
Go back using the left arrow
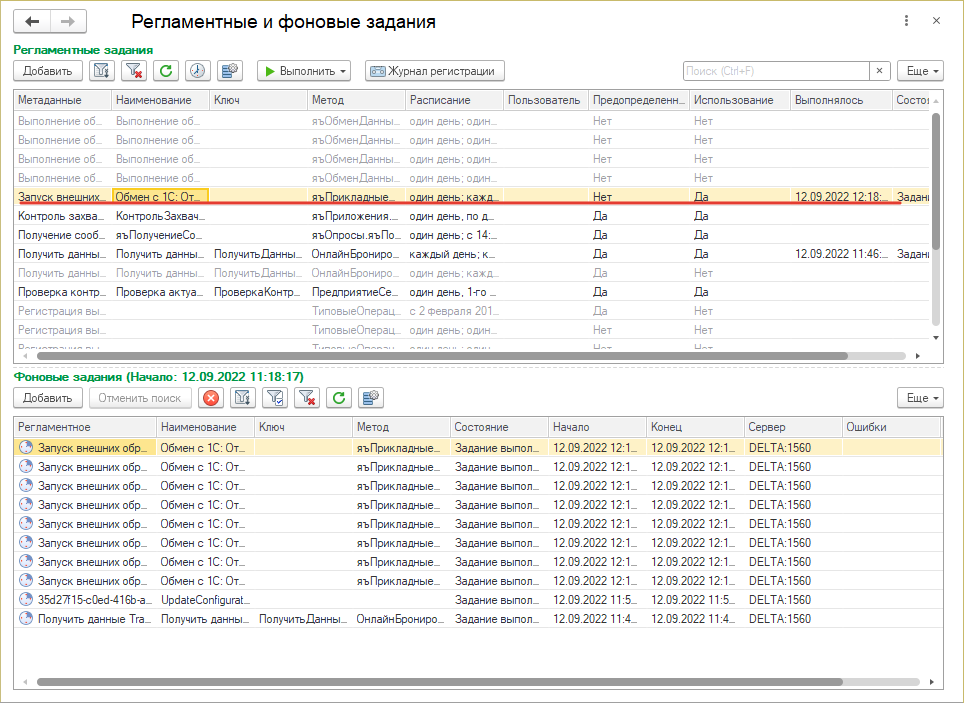pos(32,21)
